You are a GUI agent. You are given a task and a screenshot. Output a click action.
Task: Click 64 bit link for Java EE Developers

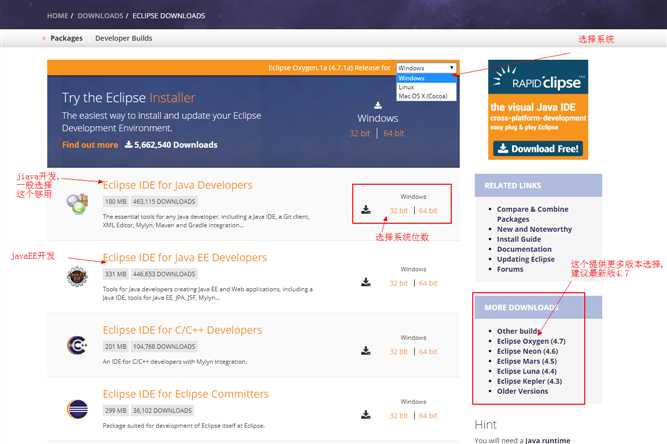tap(428, 283)
